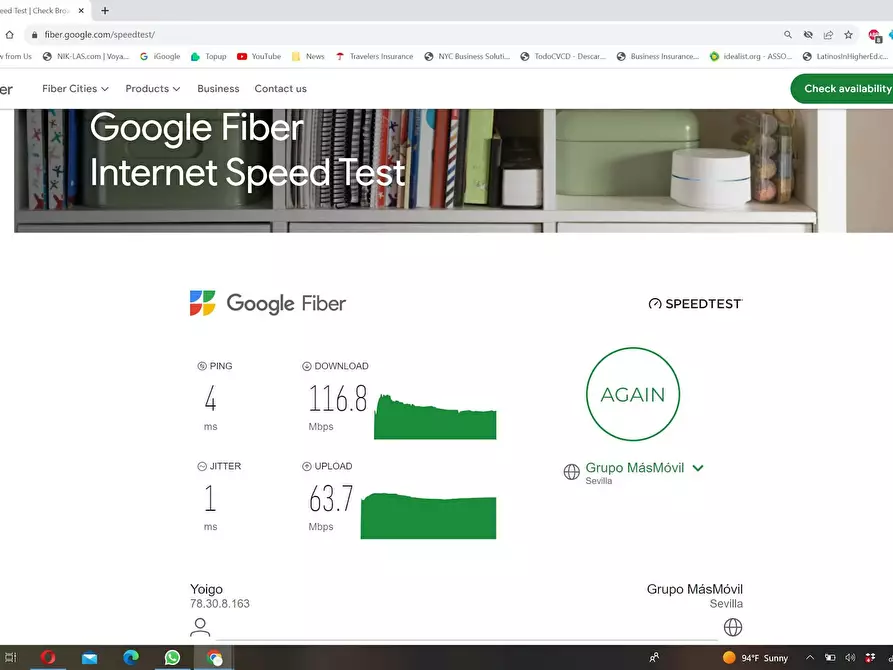Open the Fiber Cities dropdown menu
This screenshot has width=893, height=670.
[75, 89]
